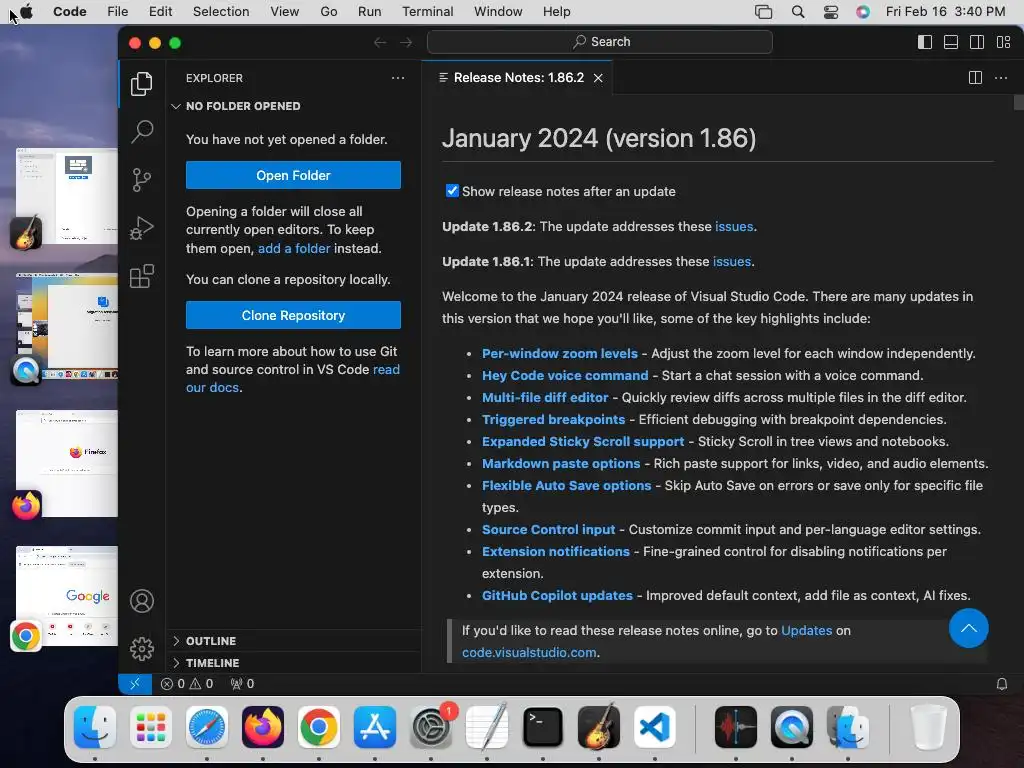The width and height of the screenshot is (1024, 768).
Task: Open the Updates link
Action: pos(807,630)
